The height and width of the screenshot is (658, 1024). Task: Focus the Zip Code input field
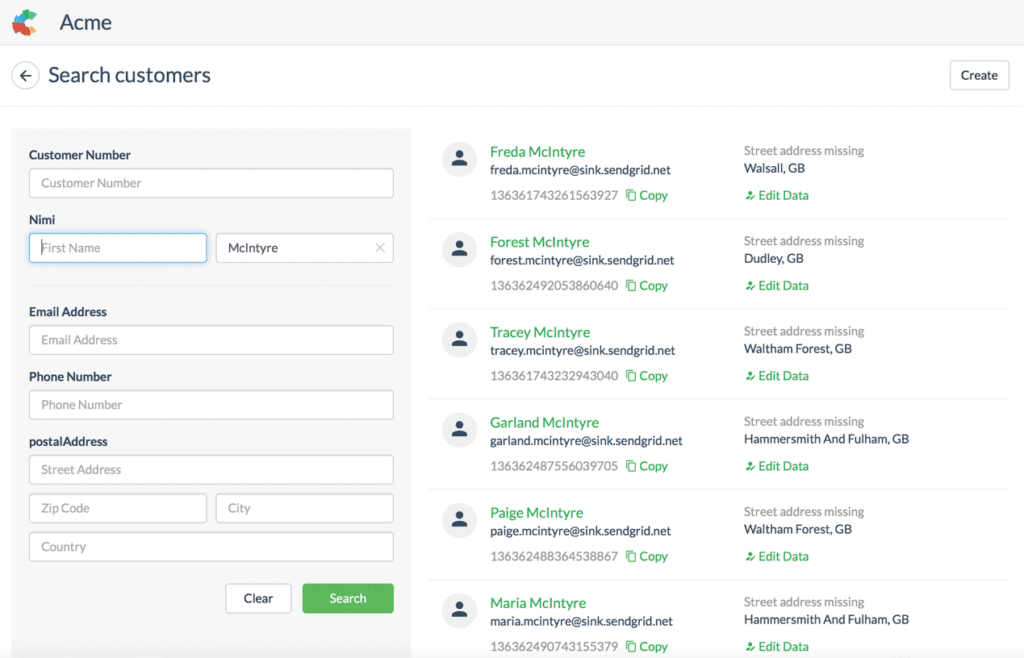(x=118, y=509)
